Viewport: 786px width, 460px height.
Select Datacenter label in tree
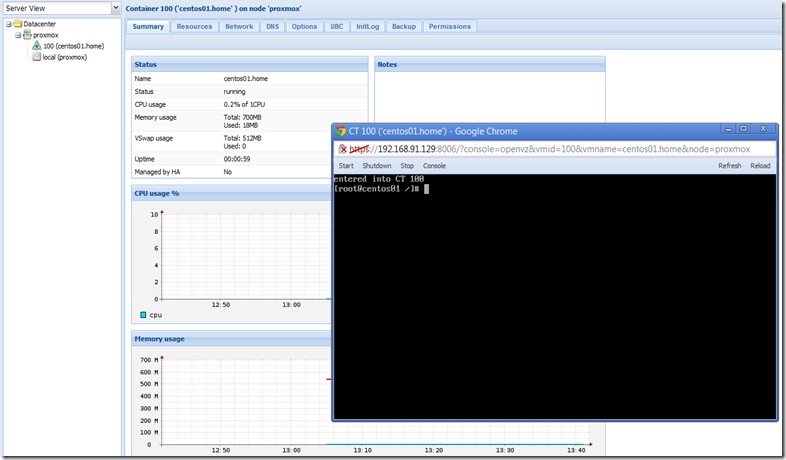pyautogui.click(x=40, y=24)
